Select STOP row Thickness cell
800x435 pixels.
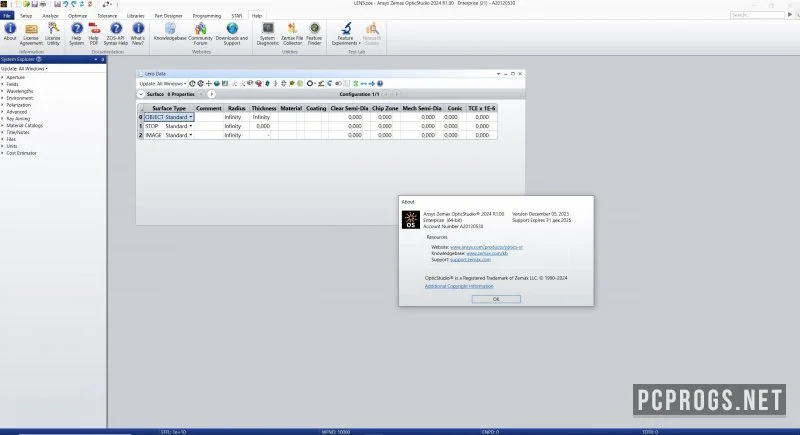(x=263, y=126)
